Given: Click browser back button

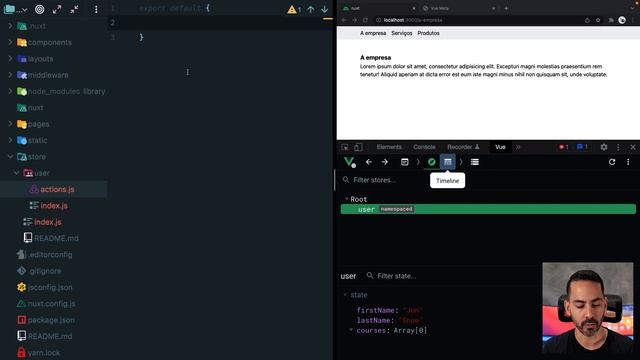Looking at the screenshot, I should 344,20.
